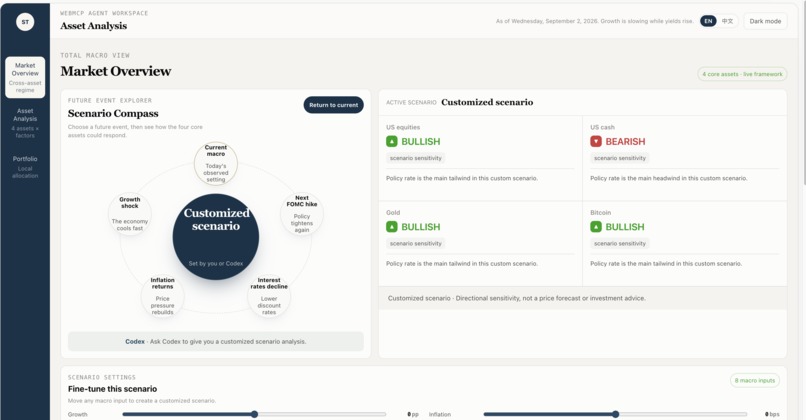Click the US cash scenario sensitivity tag

coord(620,158)
